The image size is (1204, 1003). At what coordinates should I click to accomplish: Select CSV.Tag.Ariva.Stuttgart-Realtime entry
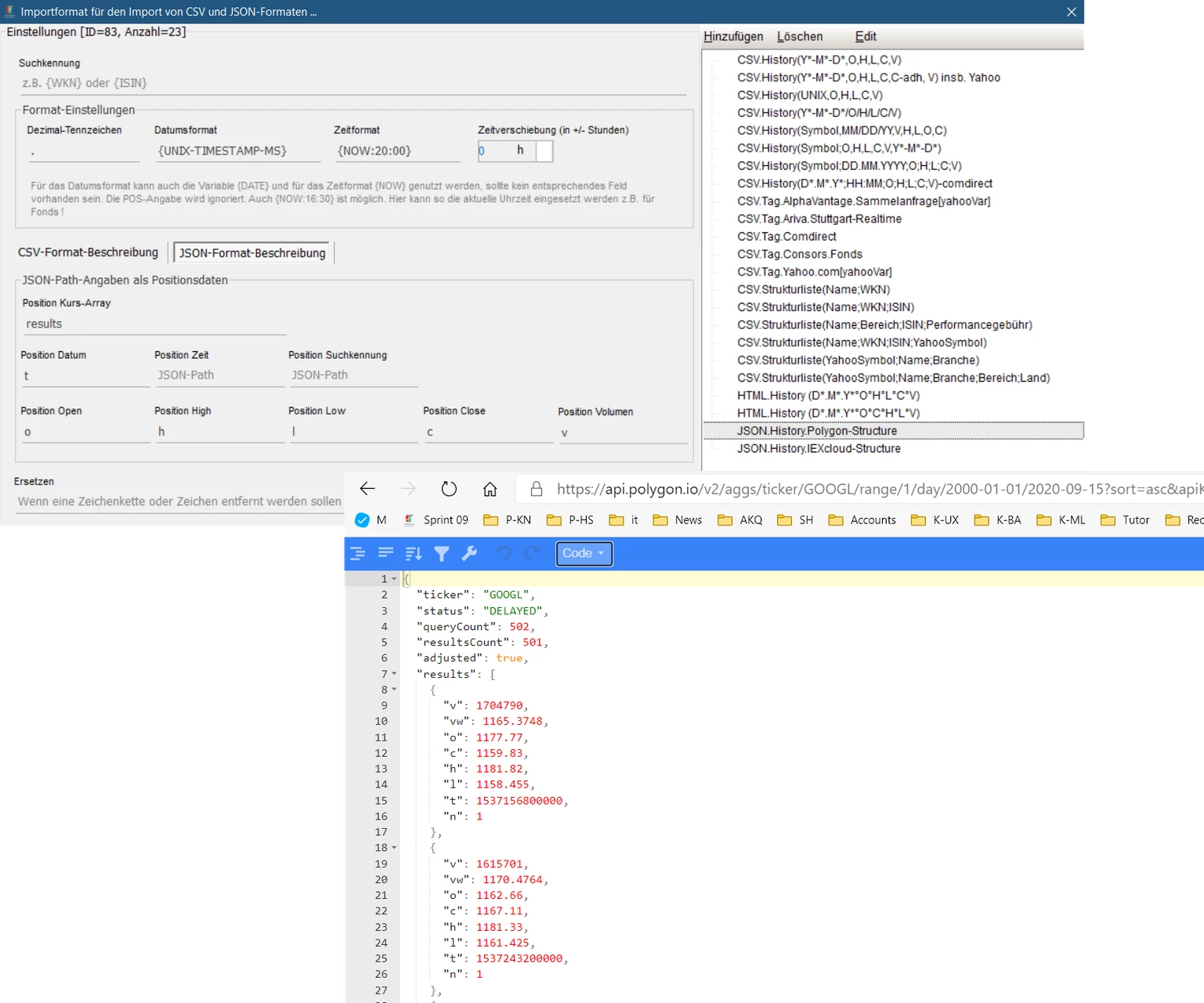tap(819, 219)
